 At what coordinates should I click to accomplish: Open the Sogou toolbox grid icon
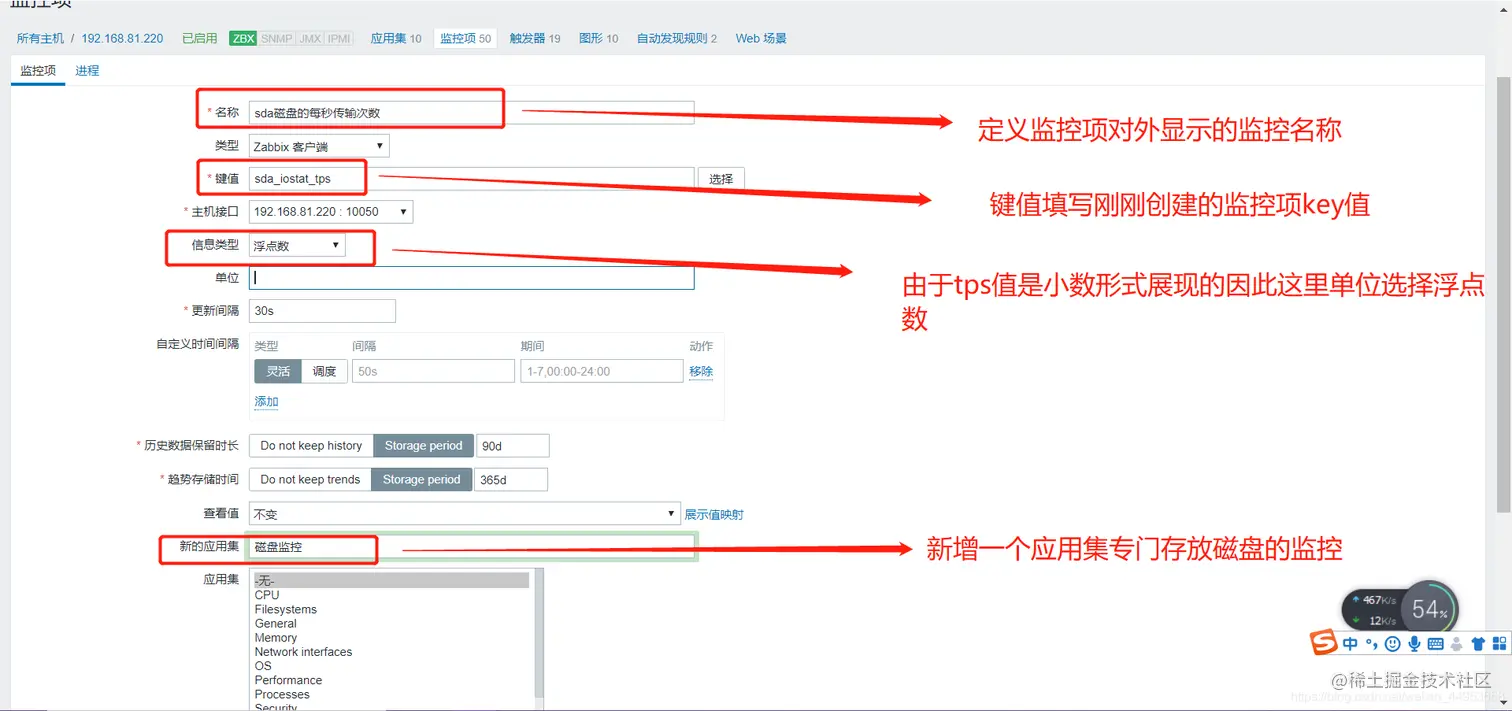1499,643
